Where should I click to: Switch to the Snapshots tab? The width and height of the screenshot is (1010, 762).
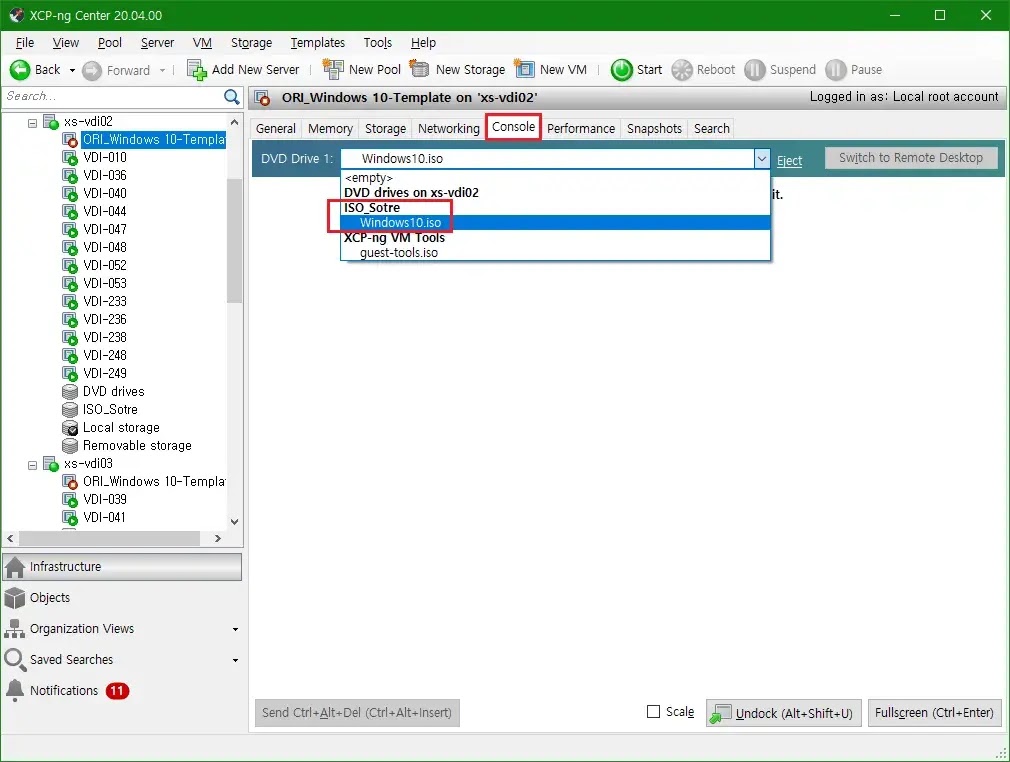click(x=654, y=128)
